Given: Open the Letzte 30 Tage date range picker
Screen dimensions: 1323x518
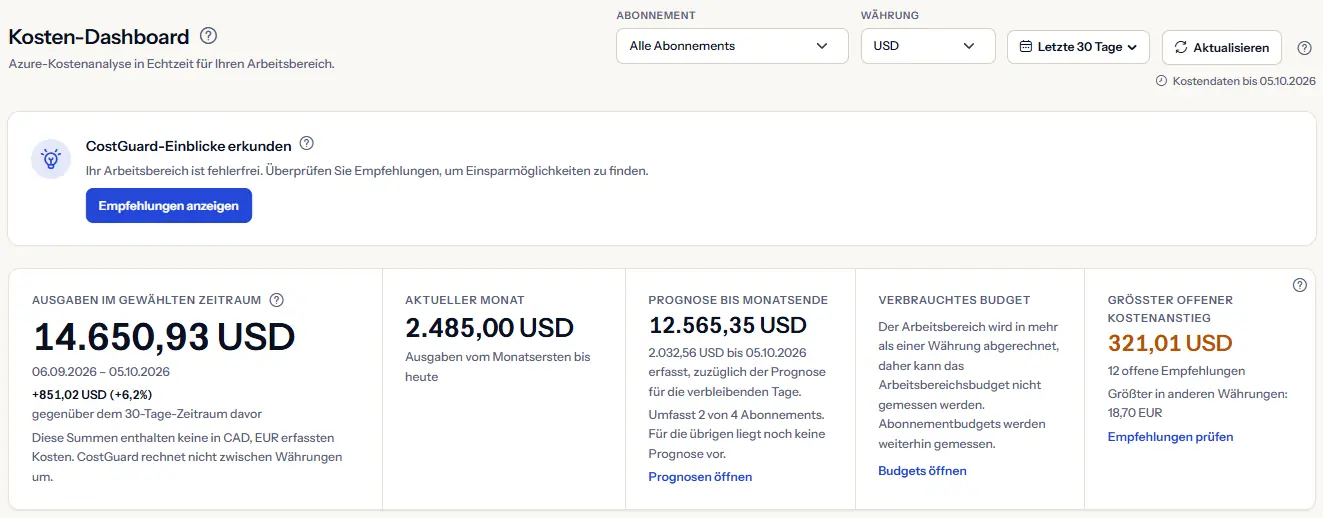Looking at the screenshot, I should tap(1078, 47).
